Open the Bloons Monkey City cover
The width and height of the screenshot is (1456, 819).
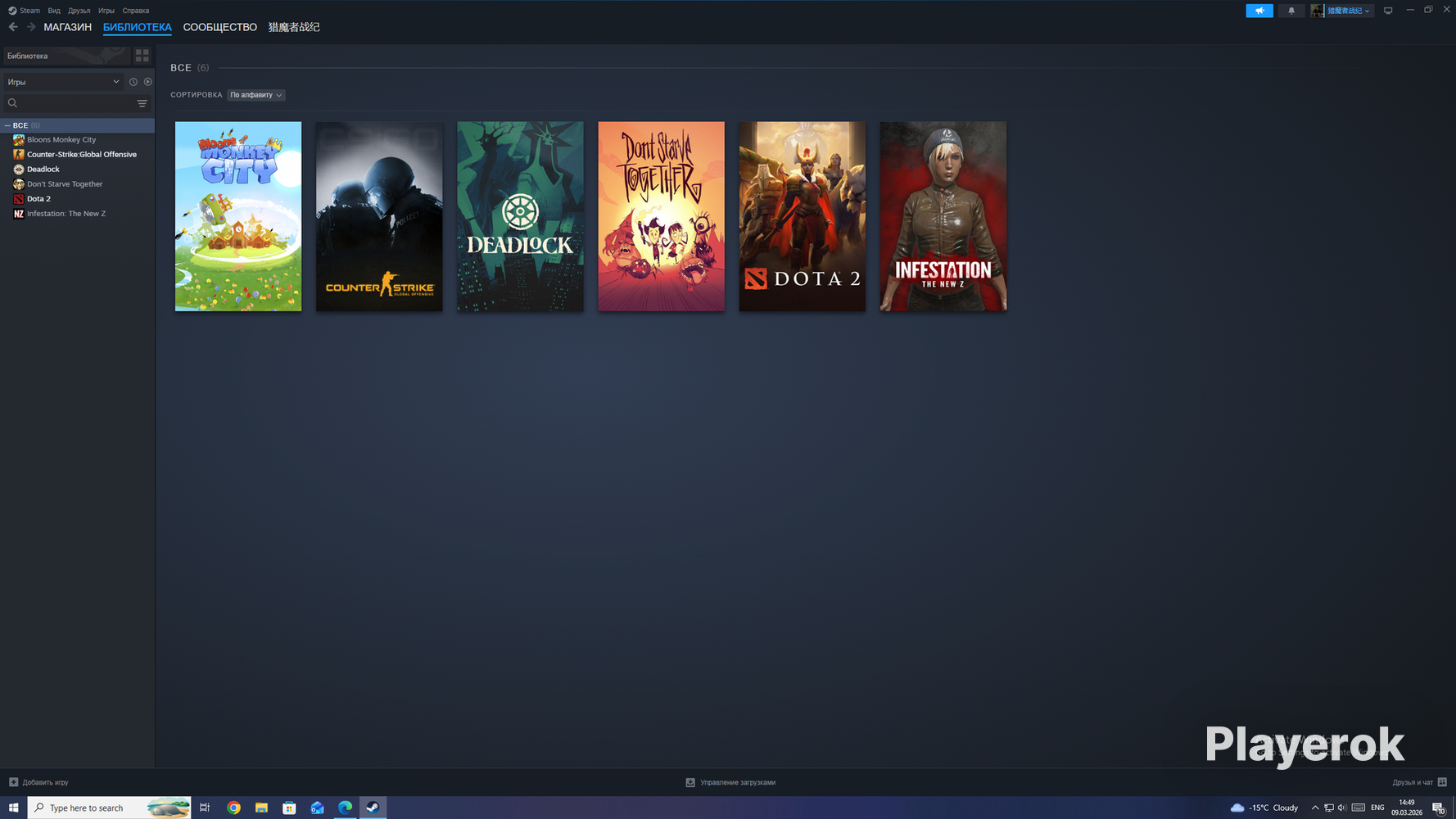[238, 216]
